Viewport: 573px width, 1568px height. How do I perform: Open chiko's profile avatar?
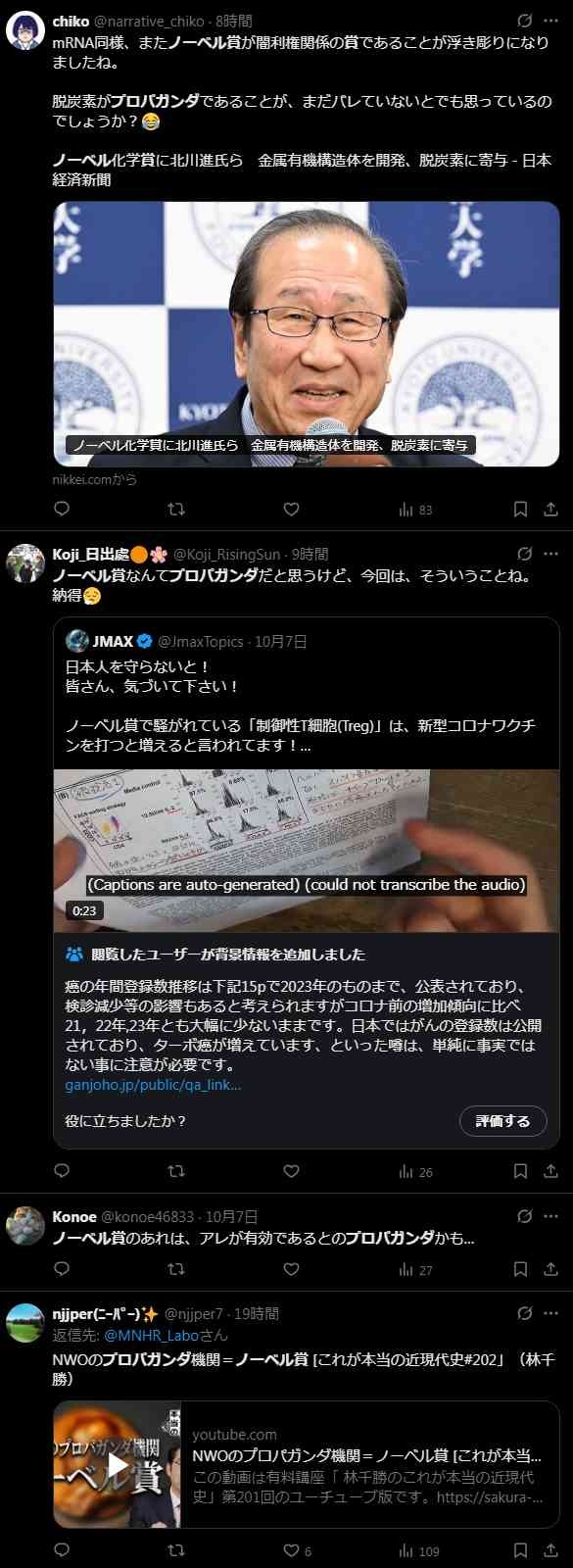coord(25,31)
